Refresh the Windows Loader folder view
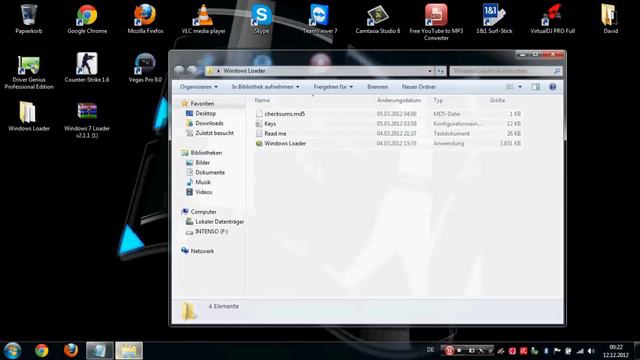This screenshot has height=360, width=640. tap(440, 71)
